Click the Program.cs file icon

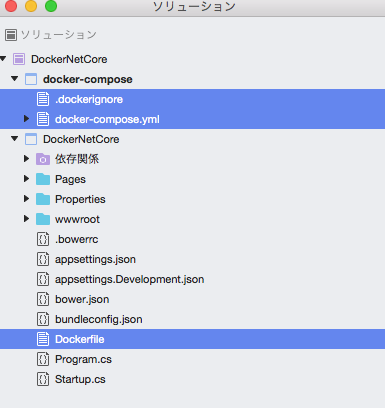43,359
